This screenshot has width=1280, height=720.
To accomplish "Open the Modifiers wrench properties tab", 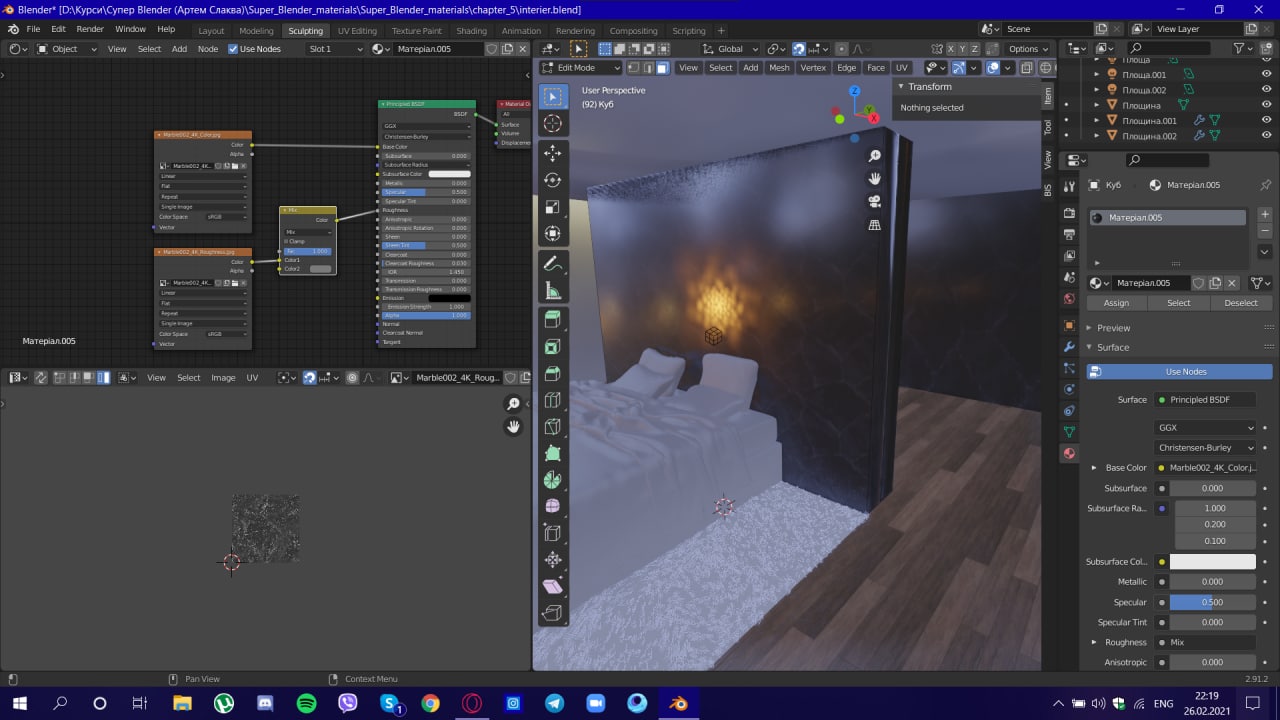I will [1069, 347].
